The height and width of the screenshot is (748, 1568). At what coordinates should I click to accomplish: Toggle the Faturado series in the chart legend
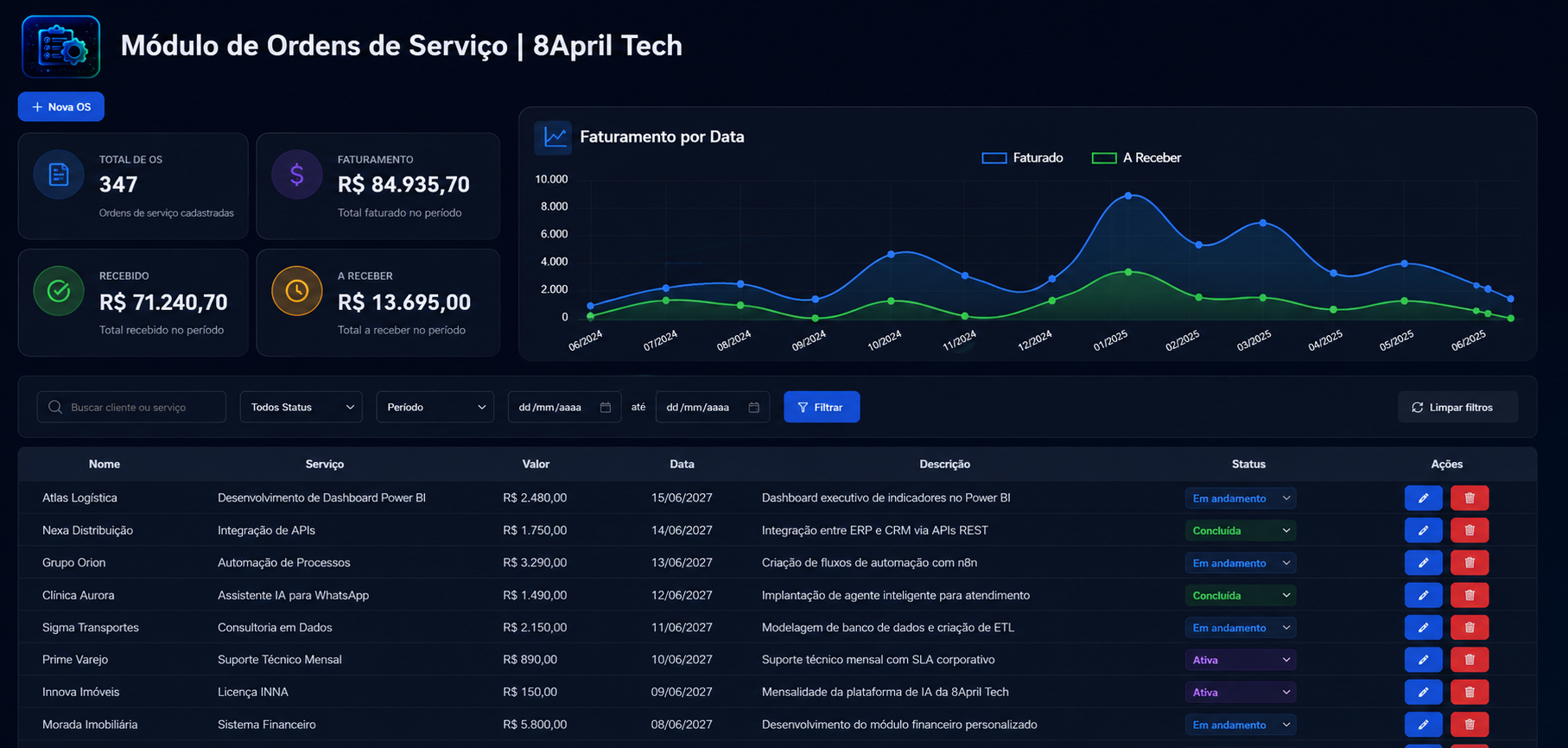click(x=1022, y=158)
